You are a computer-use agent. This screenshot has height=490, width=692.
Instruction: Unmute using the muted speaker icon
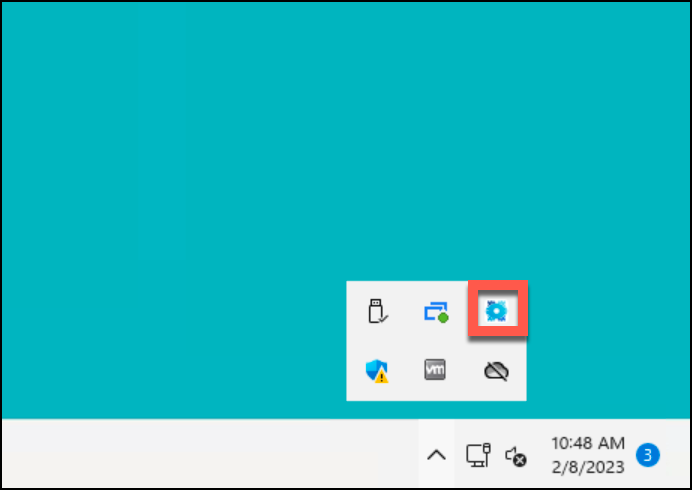(x=515, y=456)
